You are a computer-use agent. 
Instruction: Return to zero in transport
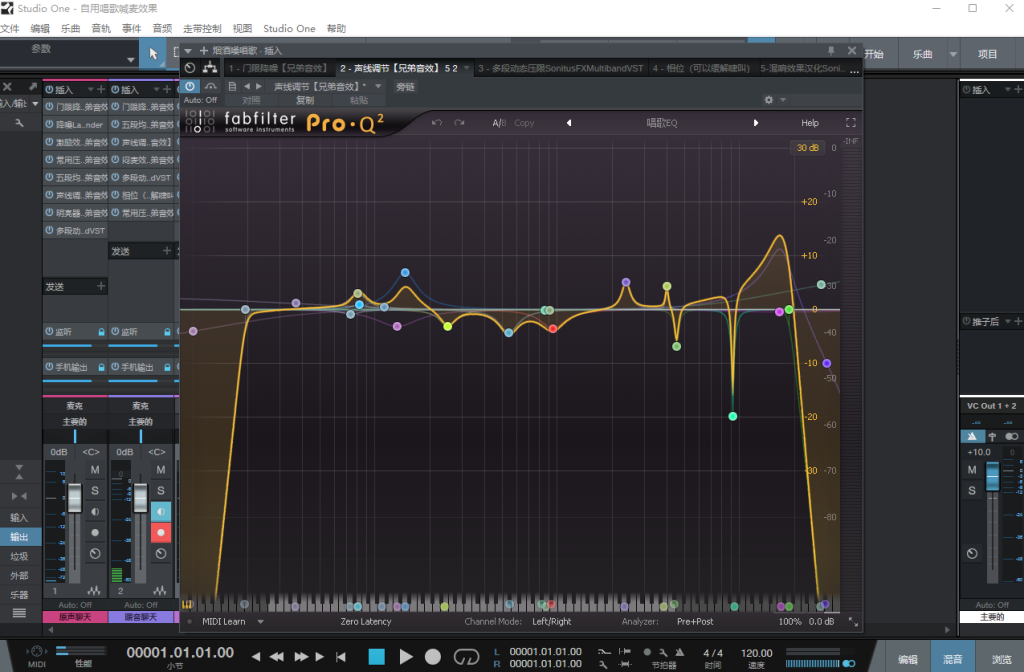coord(341,656)
